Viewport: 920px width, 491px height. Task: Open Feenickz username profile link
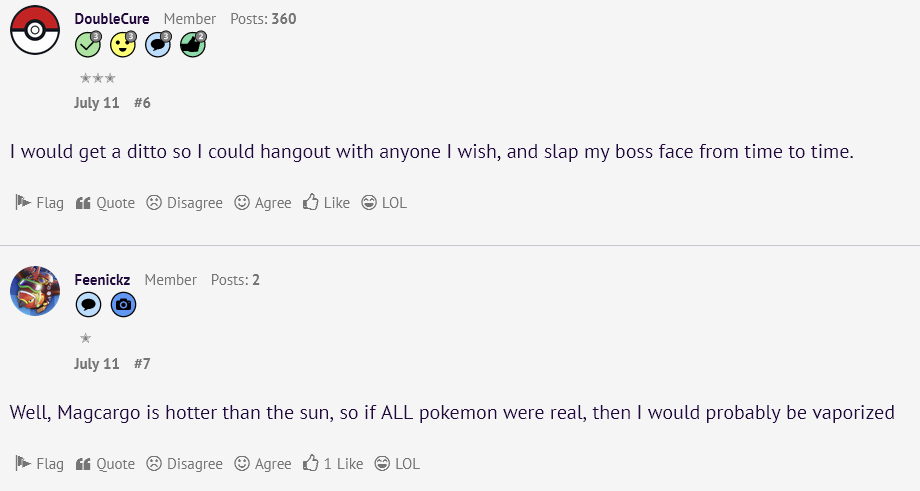pyautogui.click(x=102, y=280)
